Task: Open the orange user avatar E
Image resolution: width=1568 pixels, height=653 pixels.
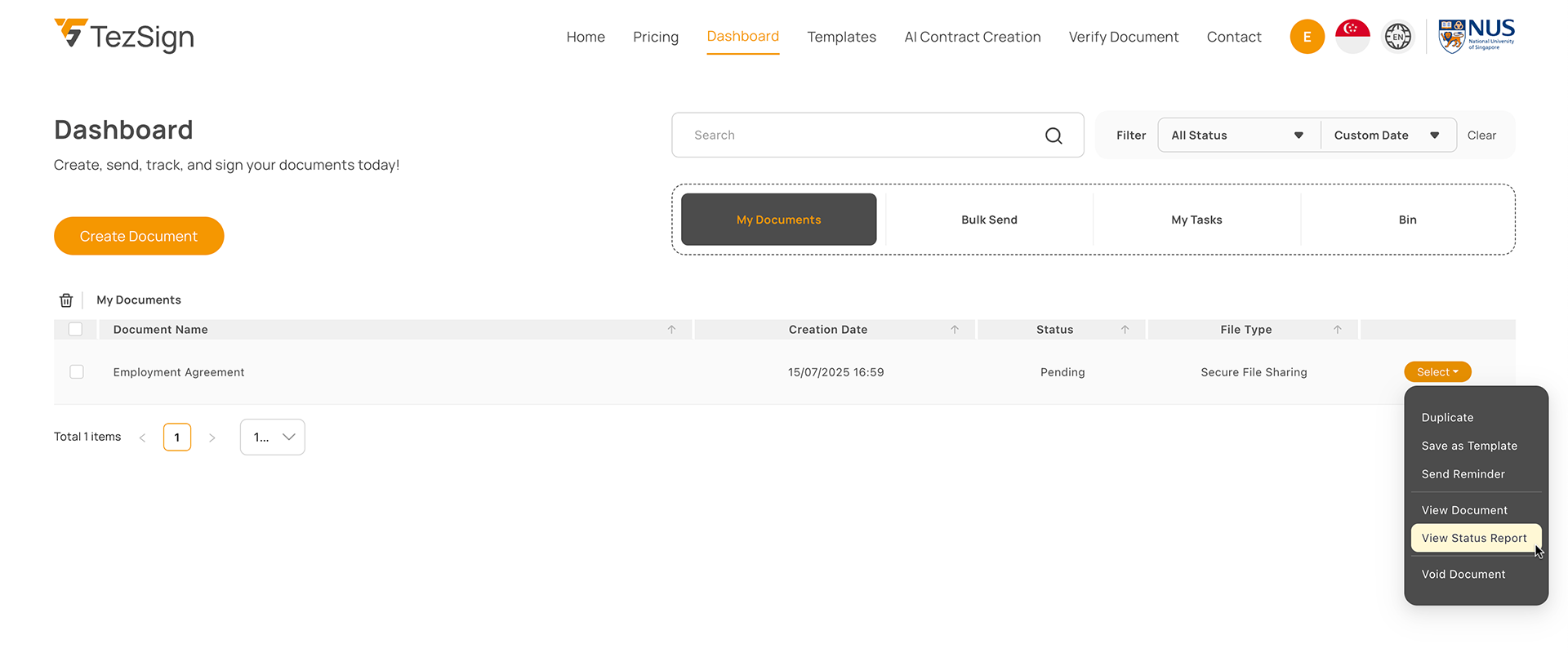Action: [1307, 37]
